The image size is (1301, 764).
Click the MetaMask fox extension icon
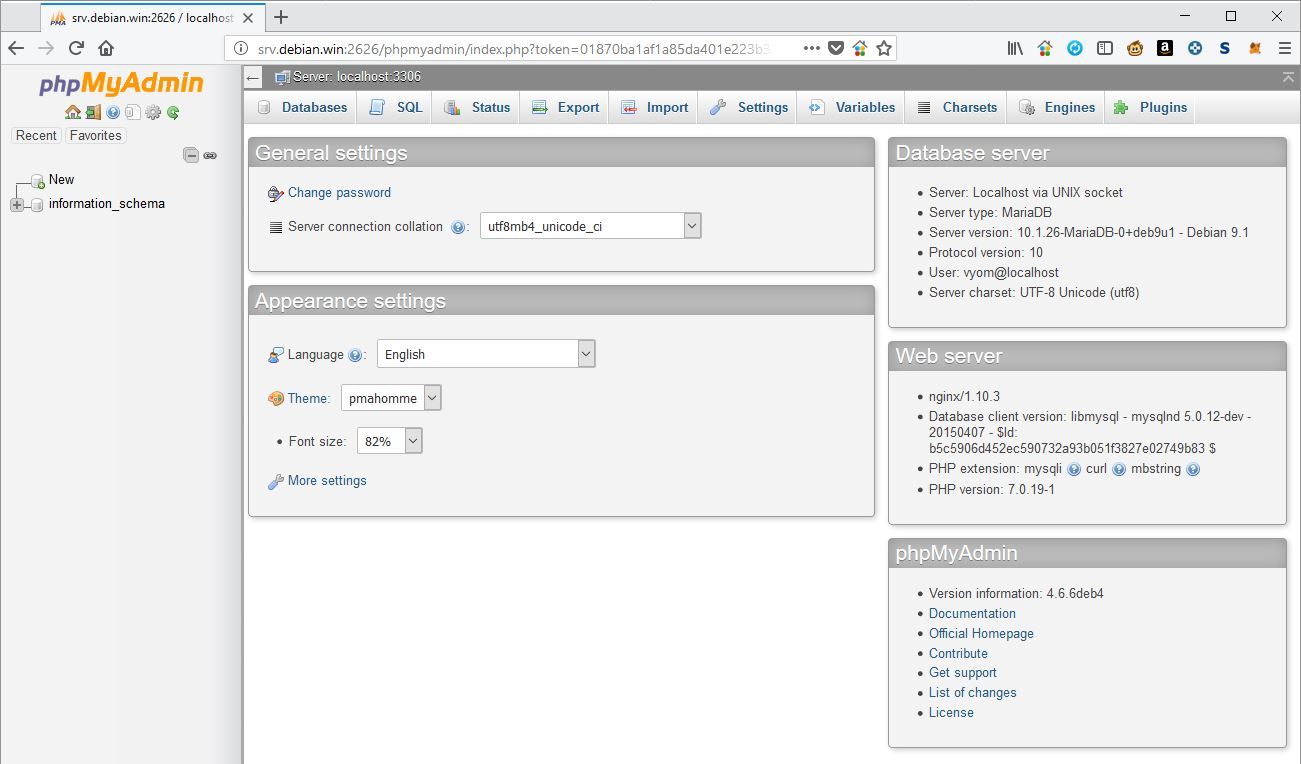tap(1255, 48)
